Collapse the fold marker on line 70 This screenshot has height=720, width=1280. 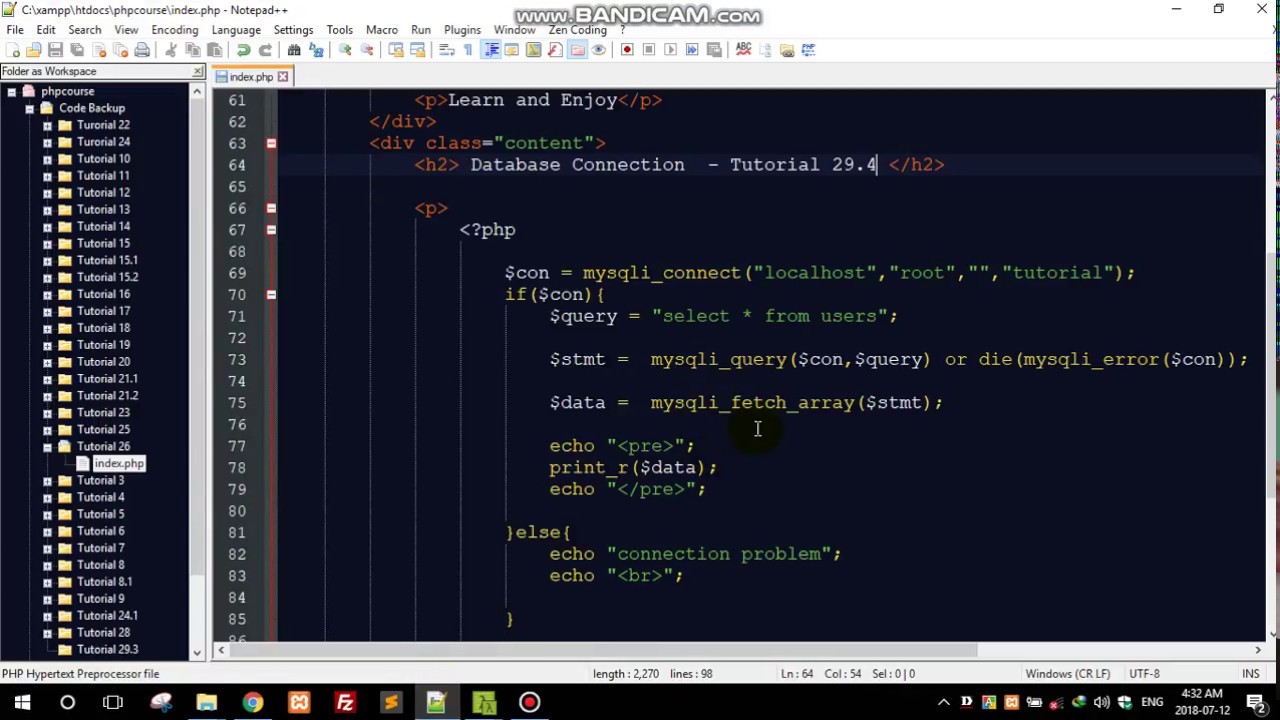[x=271, y=295]
